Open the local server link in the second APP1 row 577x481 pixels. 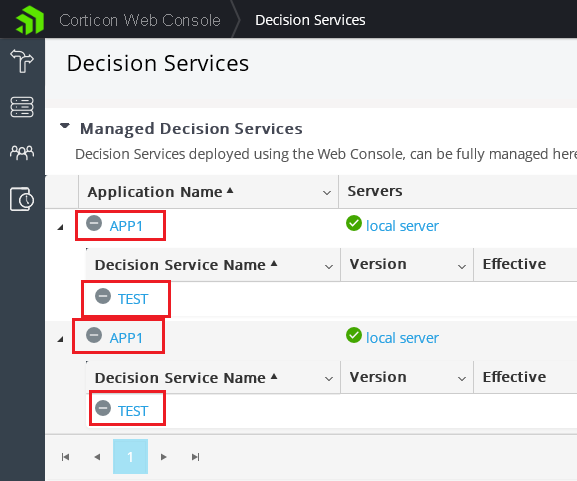(402, 338)
